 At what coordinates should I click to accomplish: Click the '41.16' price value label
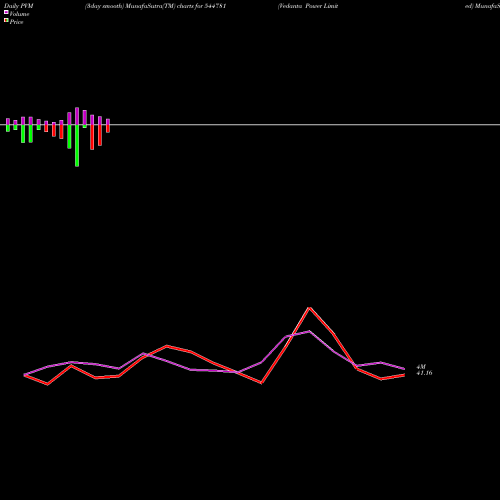(424, 373)
